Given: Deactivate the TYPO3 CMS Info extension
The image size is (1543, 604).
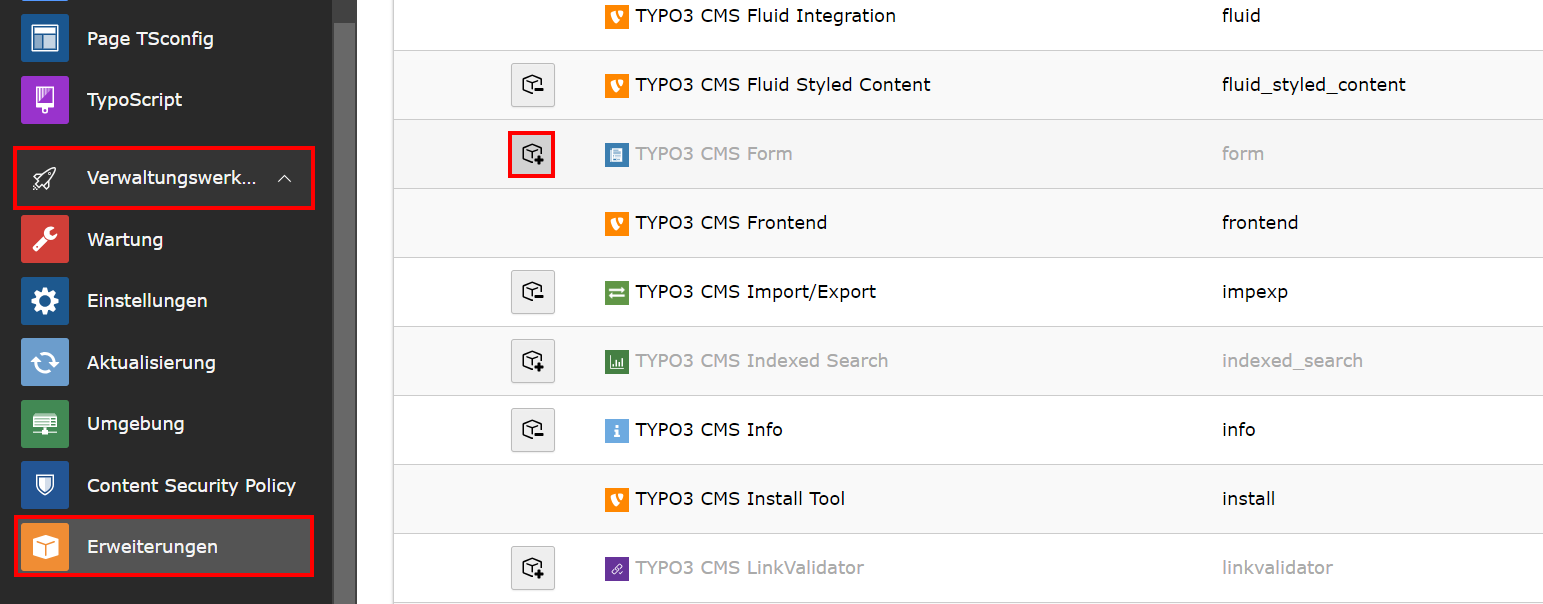Looking at the screenshot, I should point(533,430).
